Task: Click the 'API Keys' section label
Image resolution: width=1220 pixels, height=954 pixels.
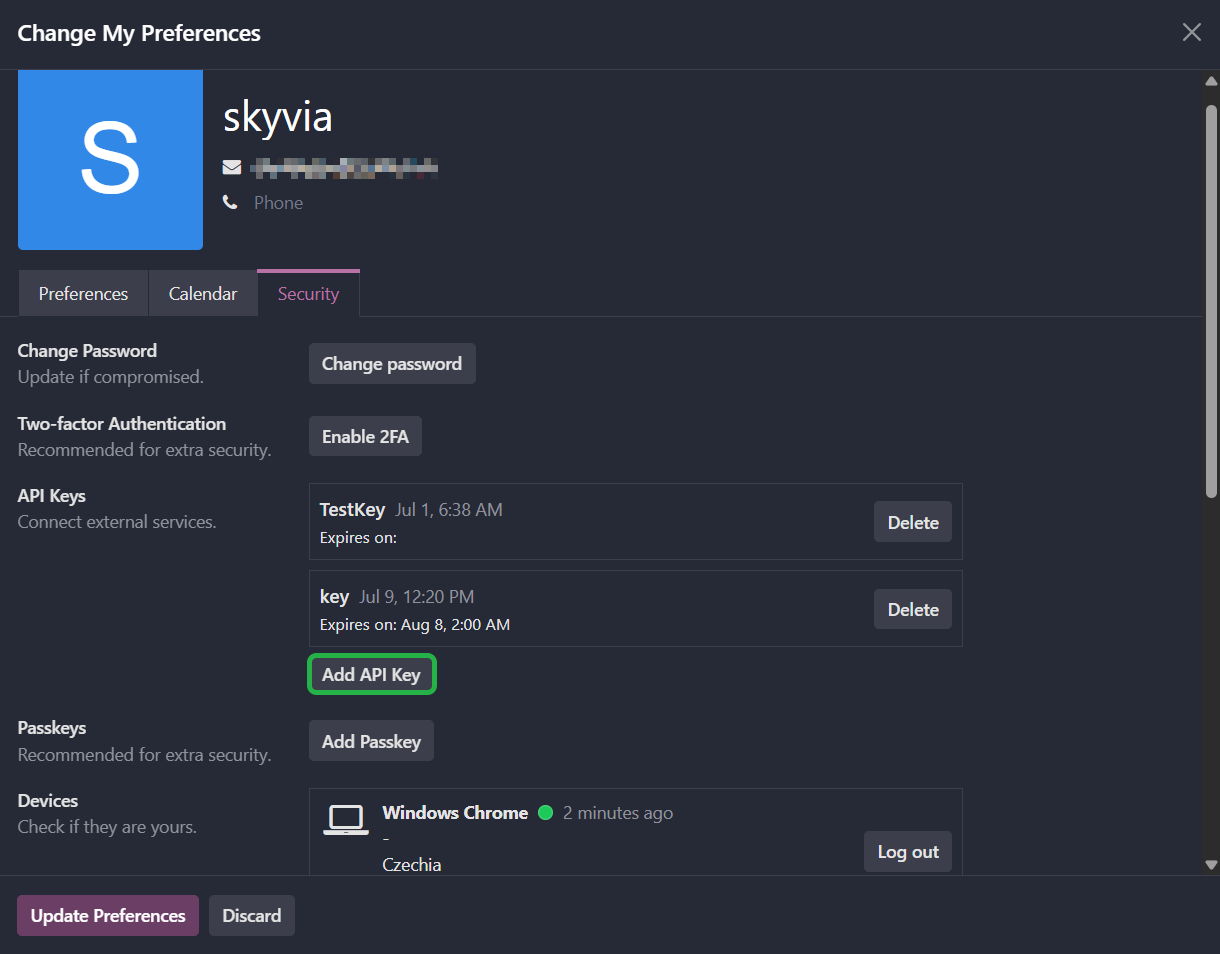Action: 52,496
